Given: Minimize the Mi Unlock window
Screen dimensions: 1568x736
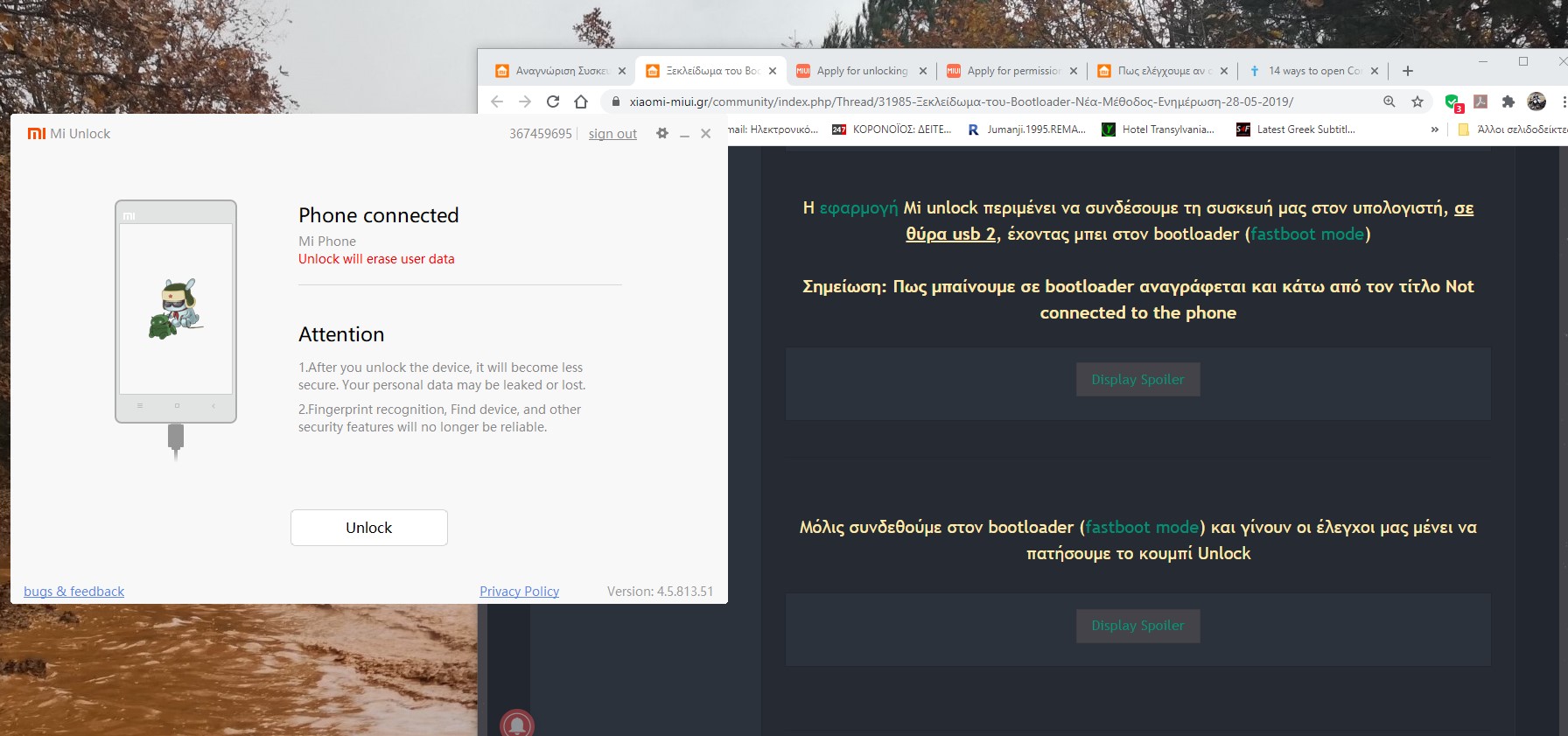Looking at the screenshot, I should 685,134.
